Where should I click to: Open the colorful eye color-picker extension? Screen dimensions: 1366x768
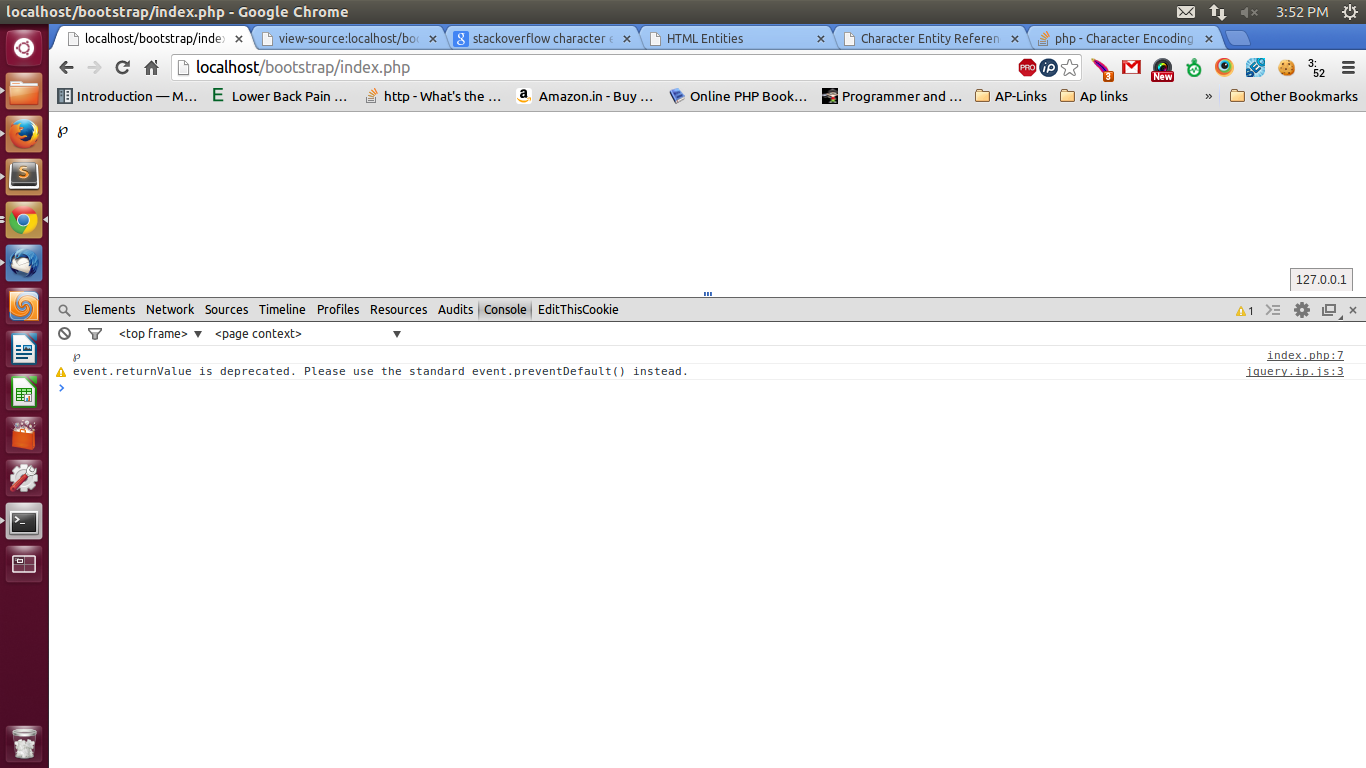(1224, 67)
